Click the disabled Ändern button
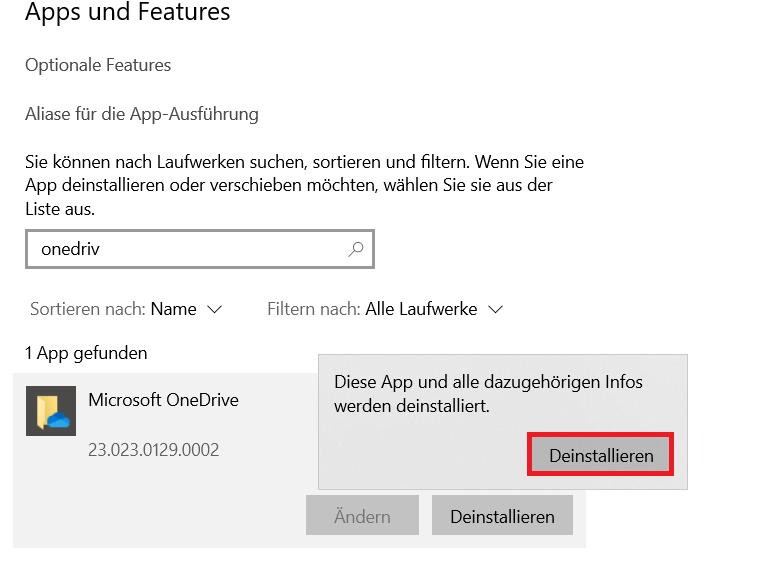This screenshot has width=770, height=562. pos(362,516)
